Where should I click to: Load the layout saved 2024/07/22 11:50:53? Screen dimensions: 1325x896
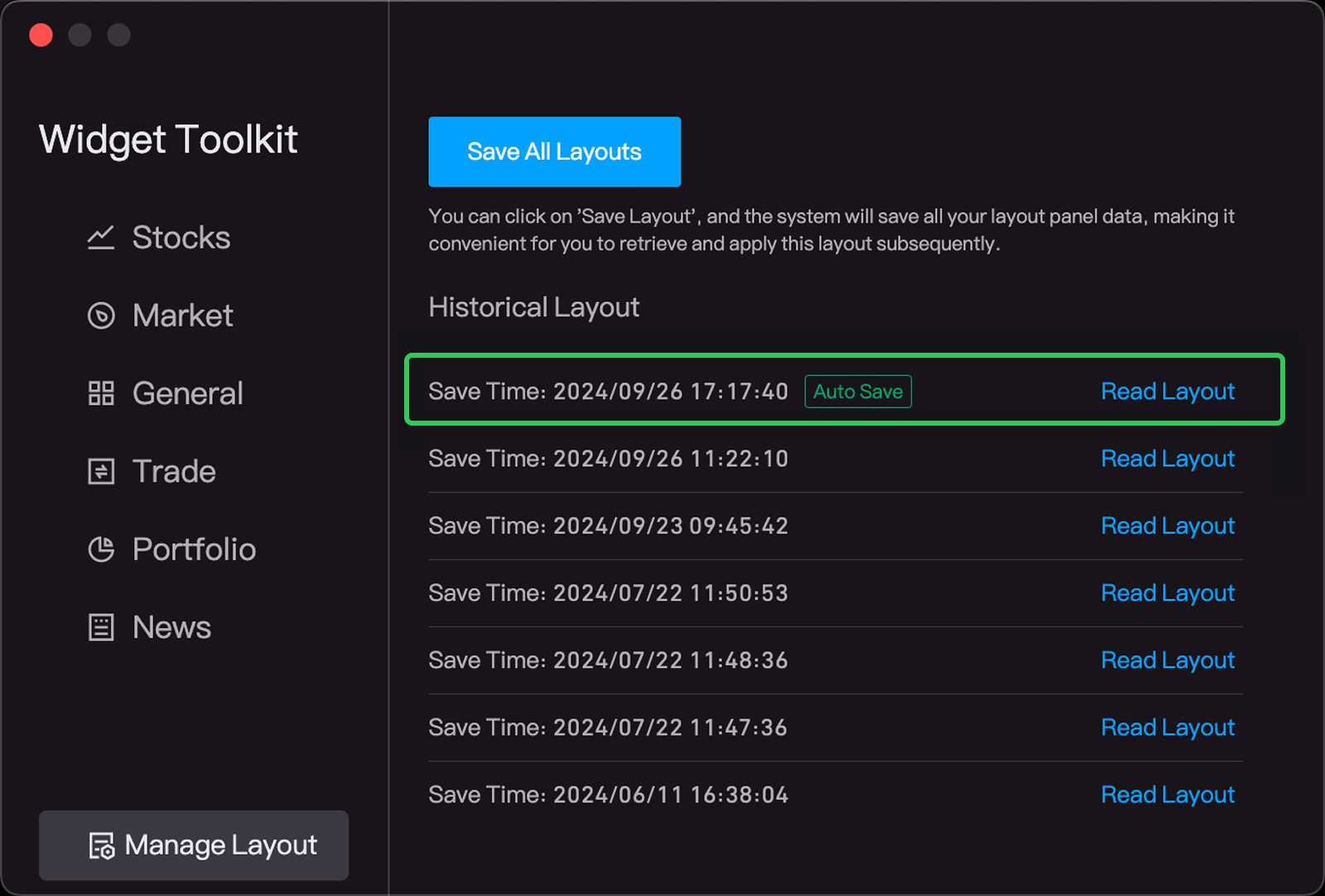coord(1167,593)
